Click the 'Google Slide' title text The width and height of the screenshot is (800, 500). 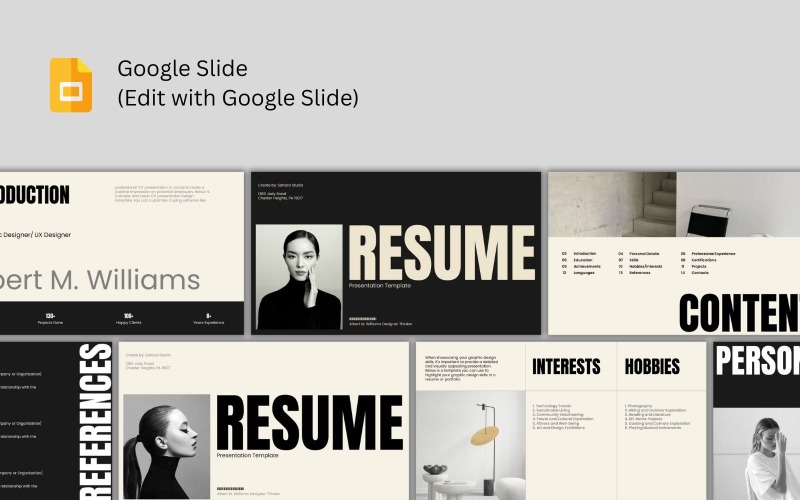pos(182,69)
